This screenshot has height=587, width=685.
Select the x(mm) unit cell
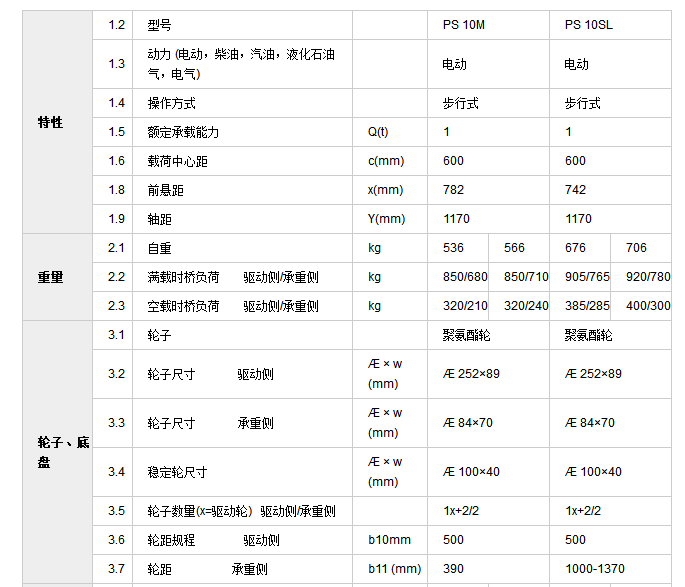click(390, 190)
